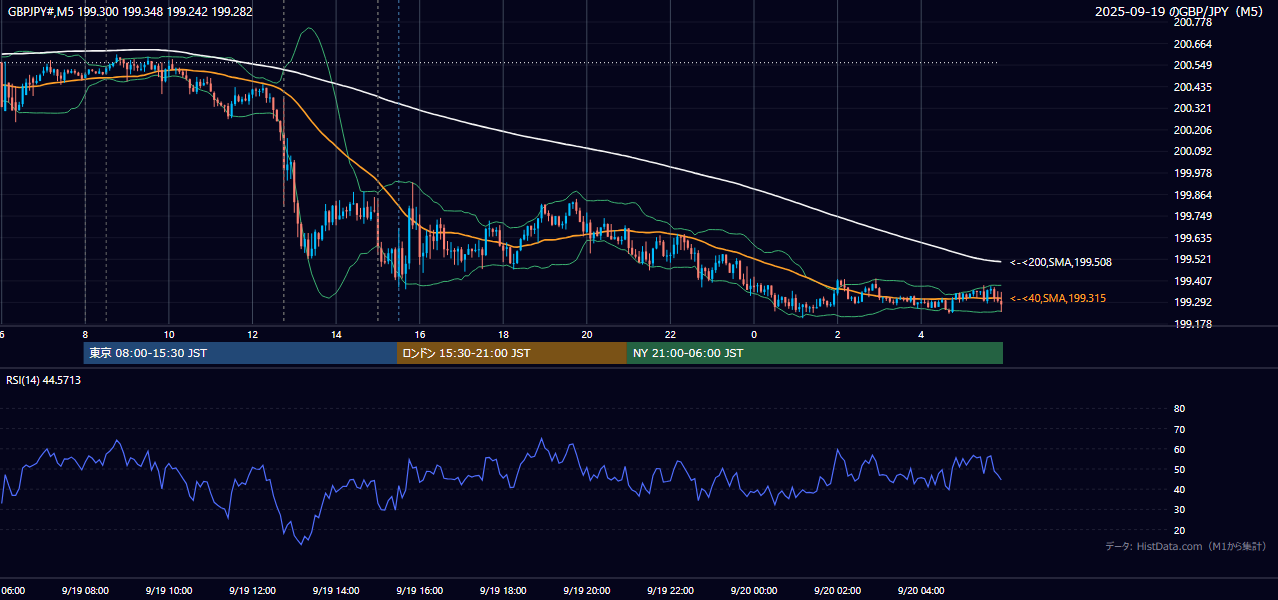The width and height of the screenshot is (1278, 600).
Task: Select the 40,SMA,199.315 line label
Action: tap(1058, 298)
